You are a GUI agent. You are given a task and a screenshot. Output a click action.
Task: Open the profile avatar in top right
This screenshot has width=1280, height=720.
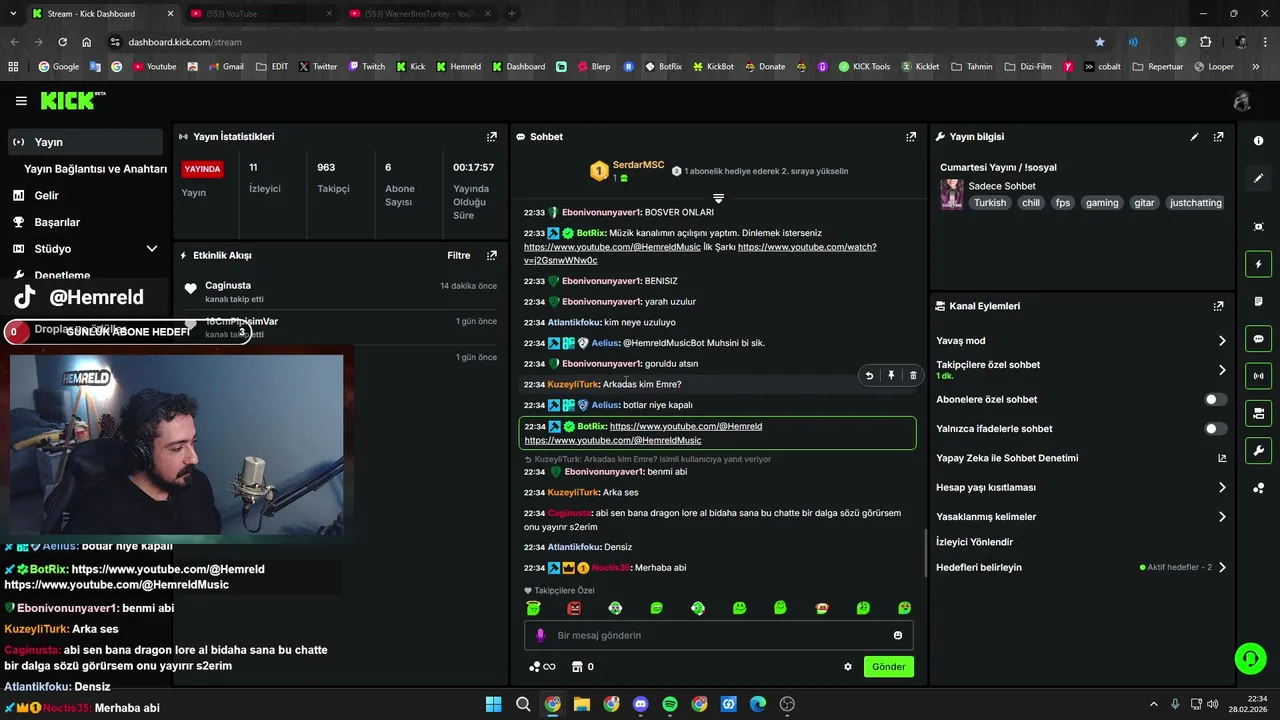point(1242,101)
